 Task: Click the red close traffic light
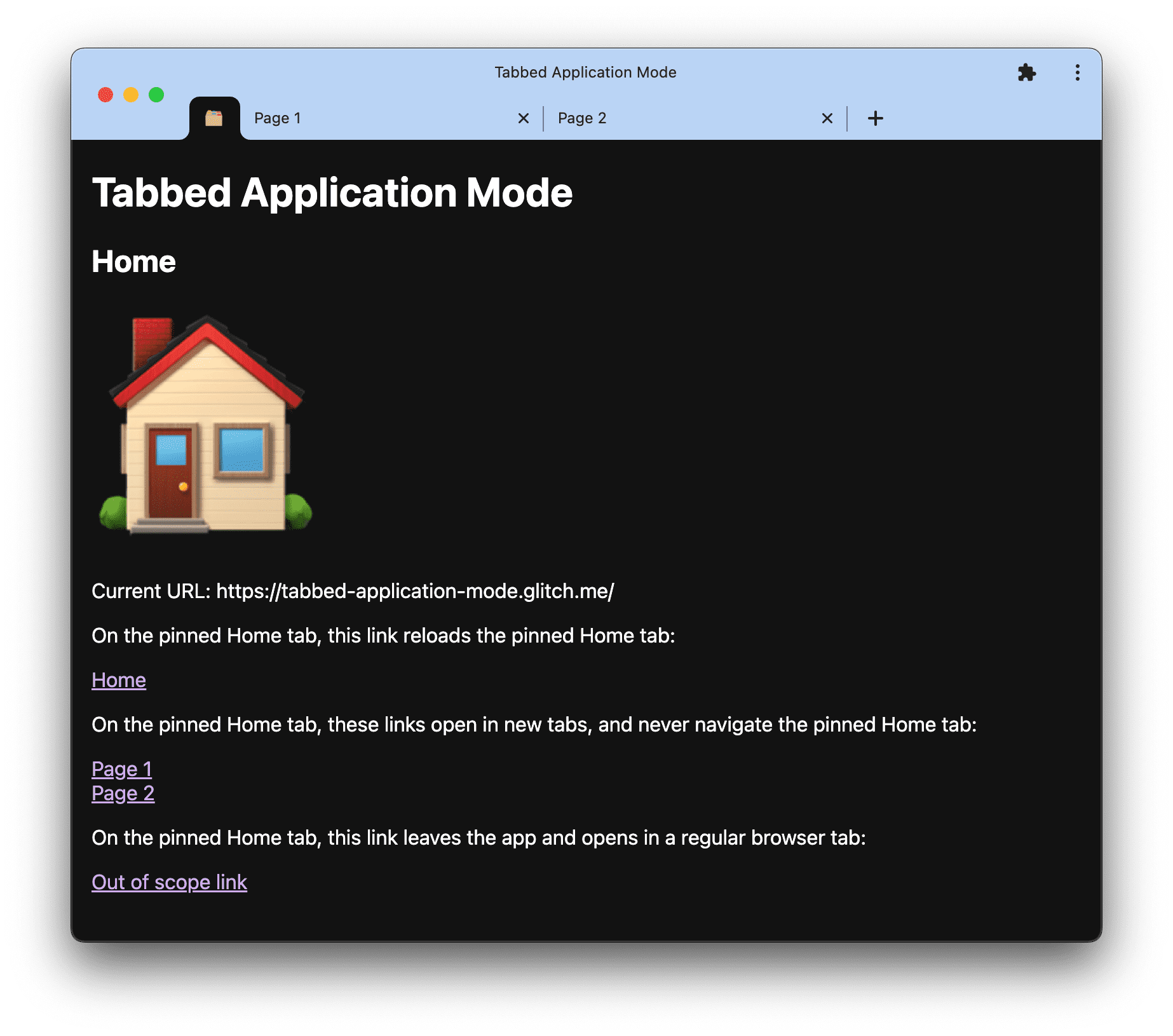tap(105, 94)
